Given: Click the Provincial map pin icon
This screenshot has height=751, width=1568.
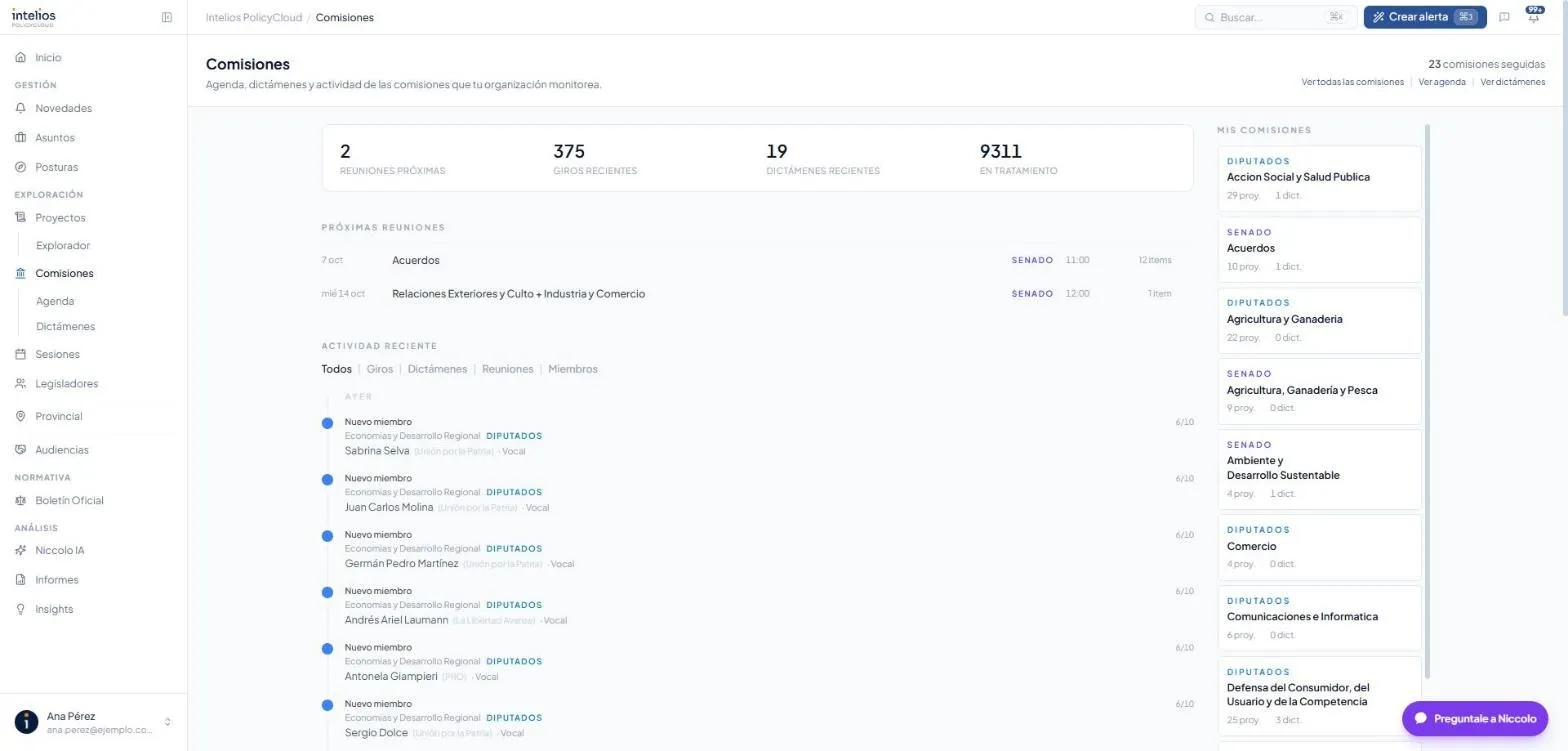Looking at the screenshot, I should coord(21,416).
